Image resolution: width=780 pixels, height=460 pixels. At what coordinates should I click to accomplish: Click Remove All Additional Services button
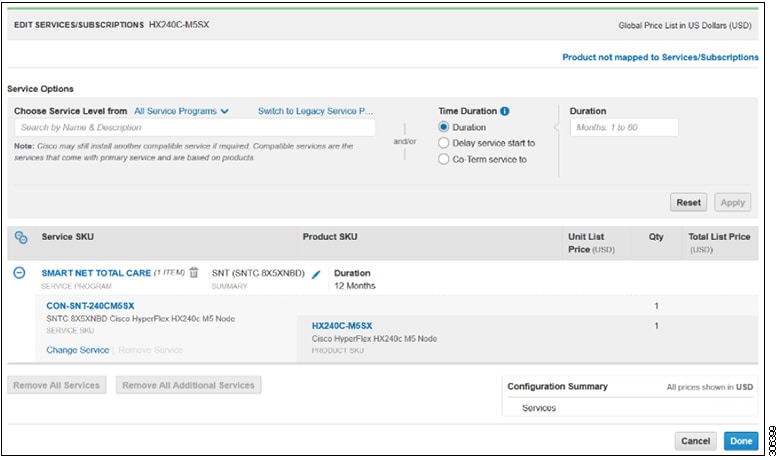point(189,385)
